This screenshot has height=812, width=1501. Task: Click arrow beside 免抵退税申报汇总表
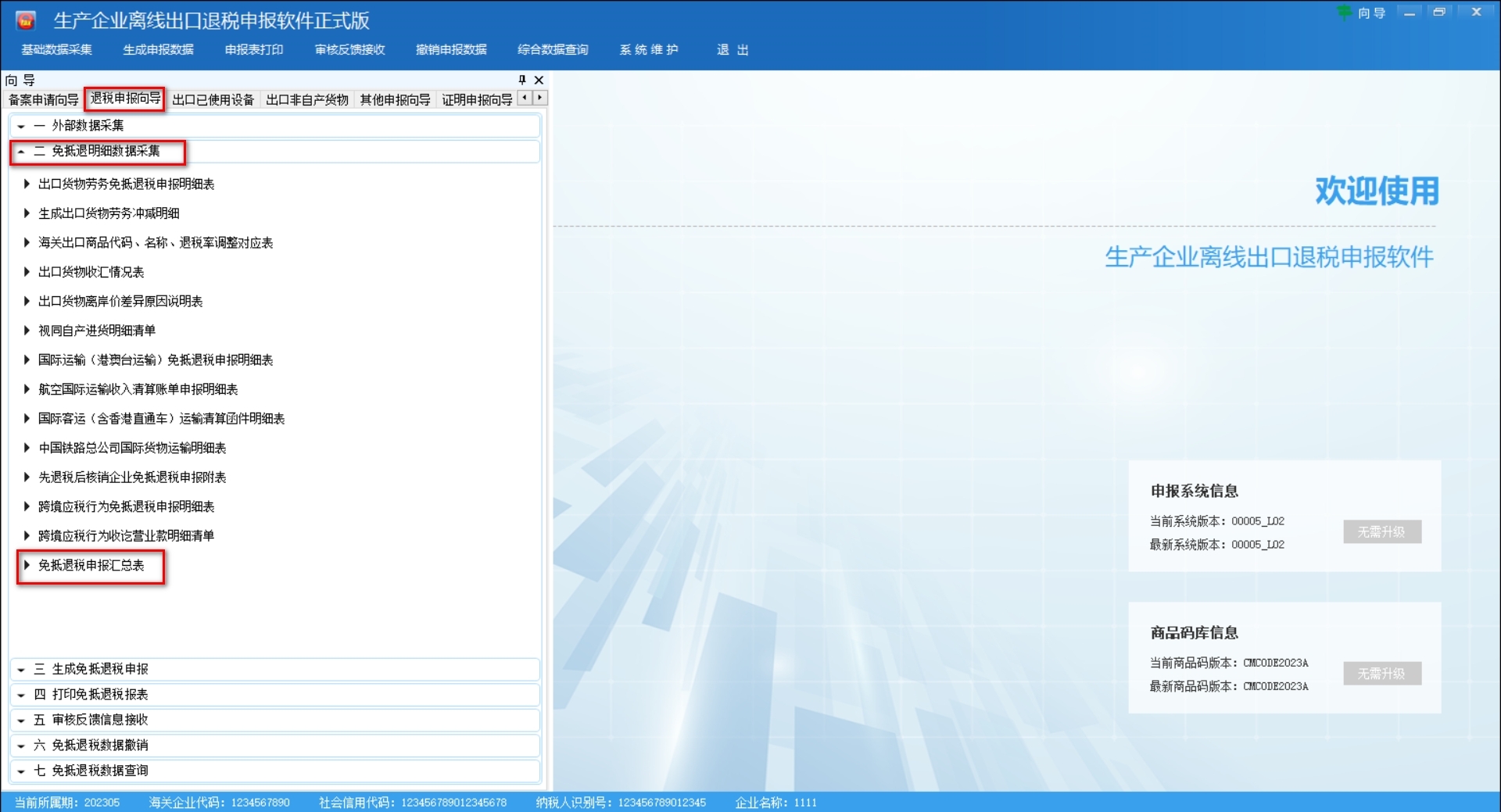(27, 565)
